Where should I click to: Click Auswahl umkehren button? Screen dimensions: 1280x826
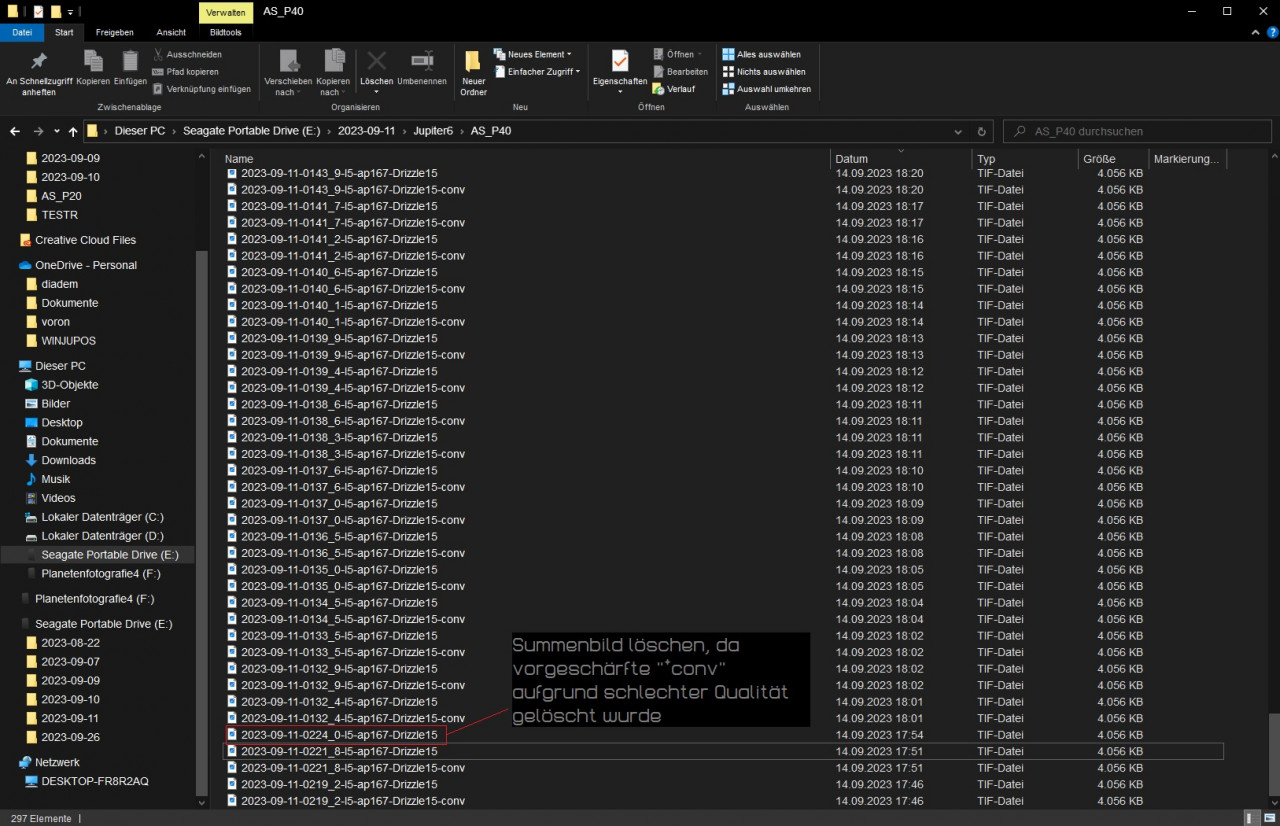point(767,89)
